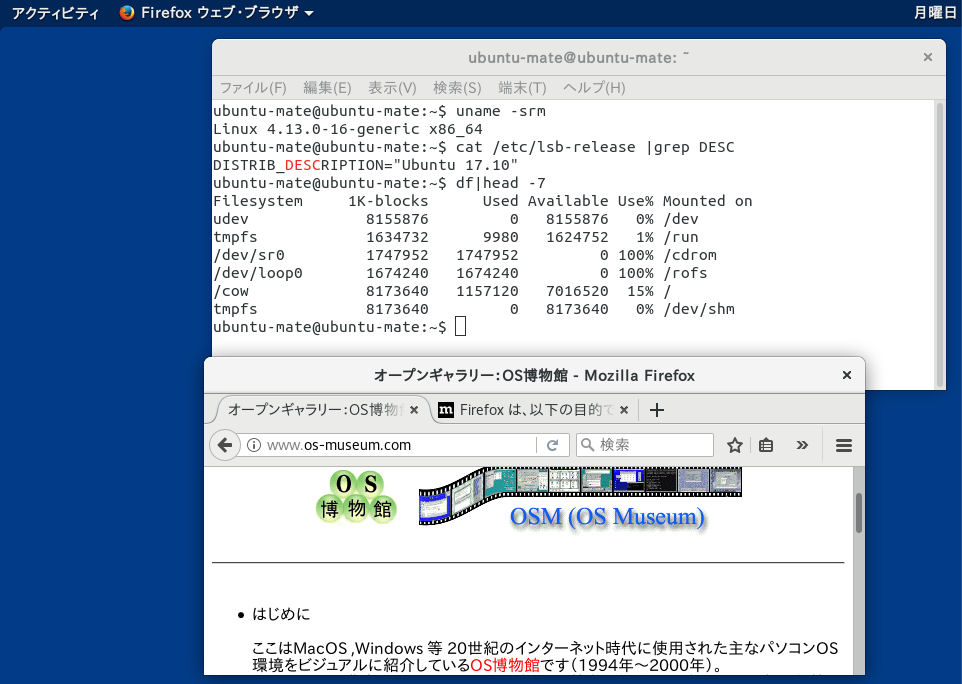Click the 'Linux 4.13.0-16-generic x86_64' line
Screen dimensions: 962x684
point(348,129)
